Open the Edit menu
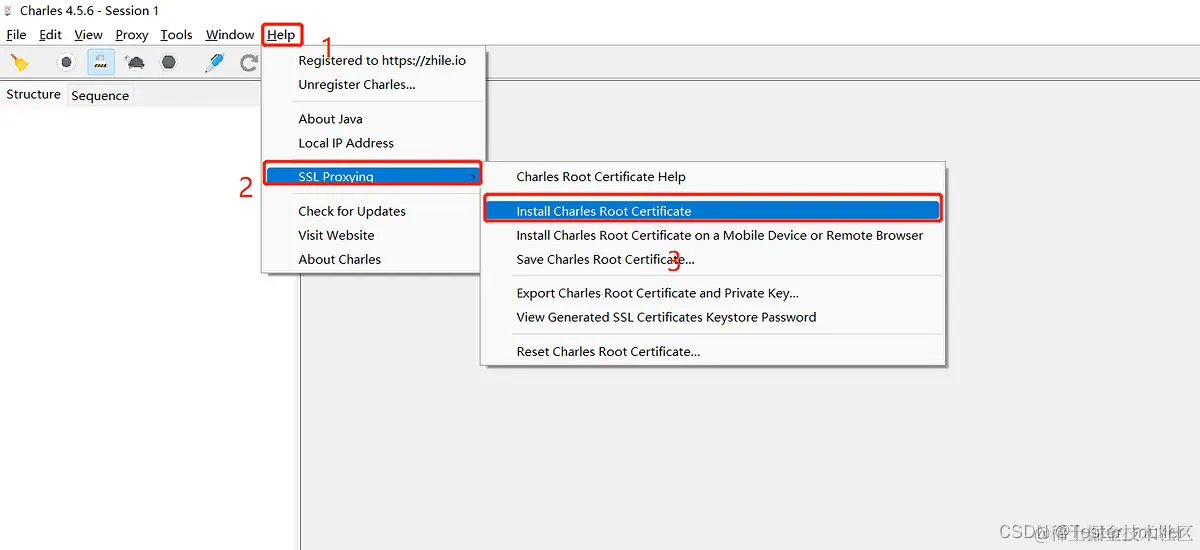 coord(50,35)
